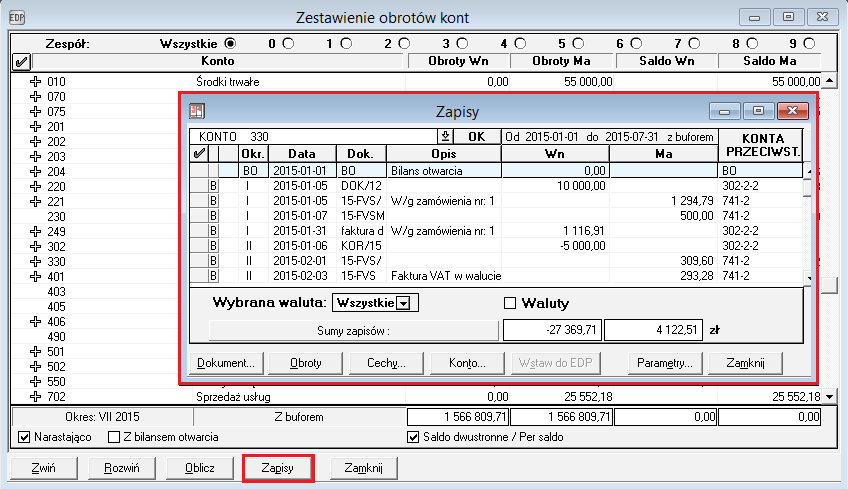Select team 5 radio button
This screenshot has height=489, width=848.
point(579,43)
